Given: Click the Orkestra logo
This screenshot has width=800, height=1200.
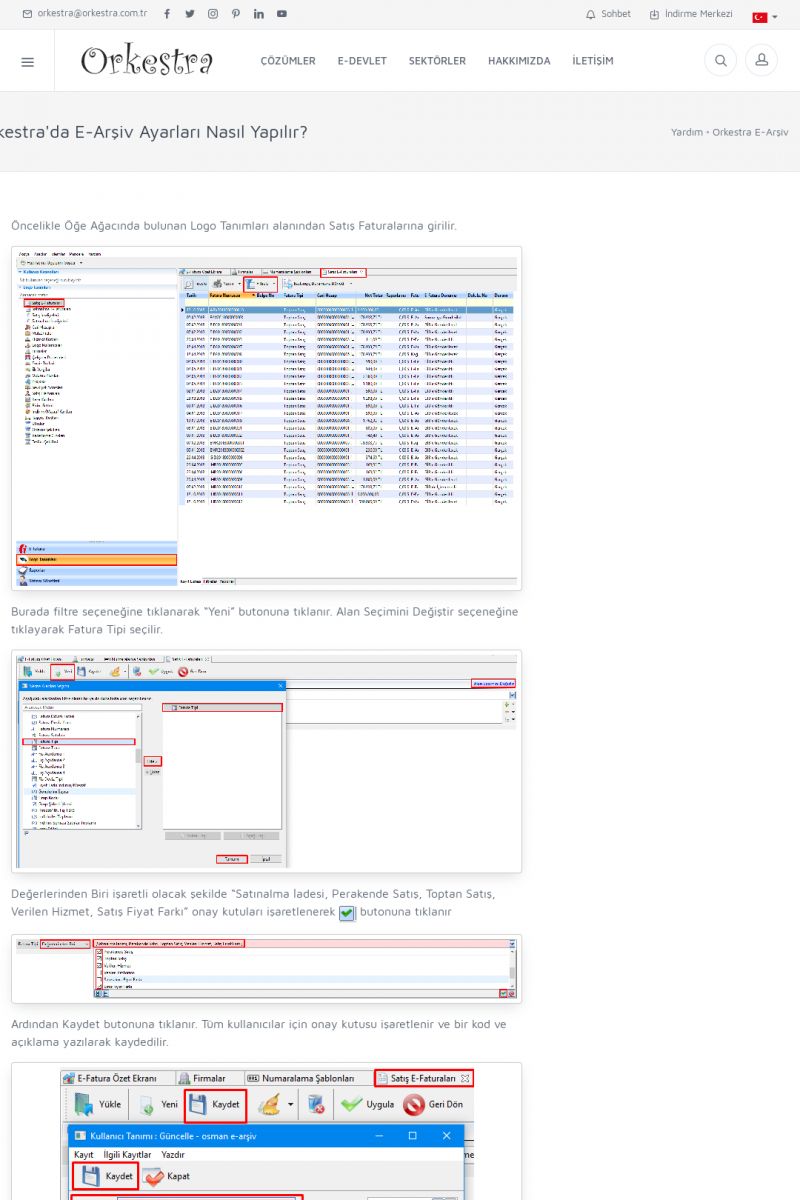Looking at the screenshot, I should pyautogui.click(x=147, y=61).
